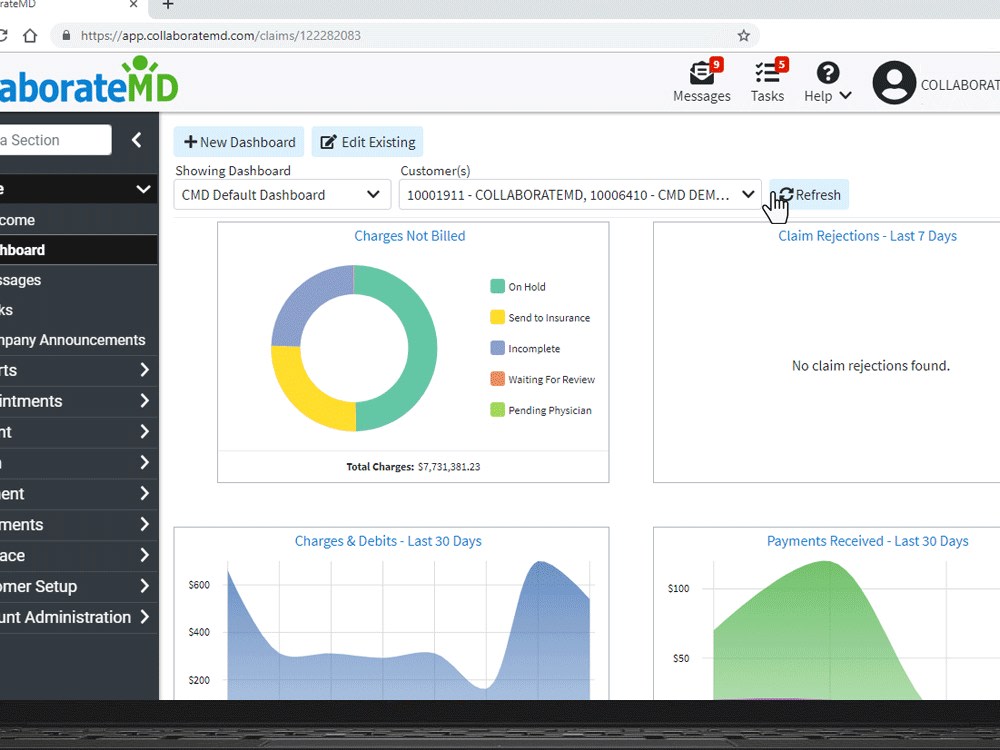Toggle the Incomplete legend swatch
The width and height of the screenshot is (1000, 750).
pos(497,348)
